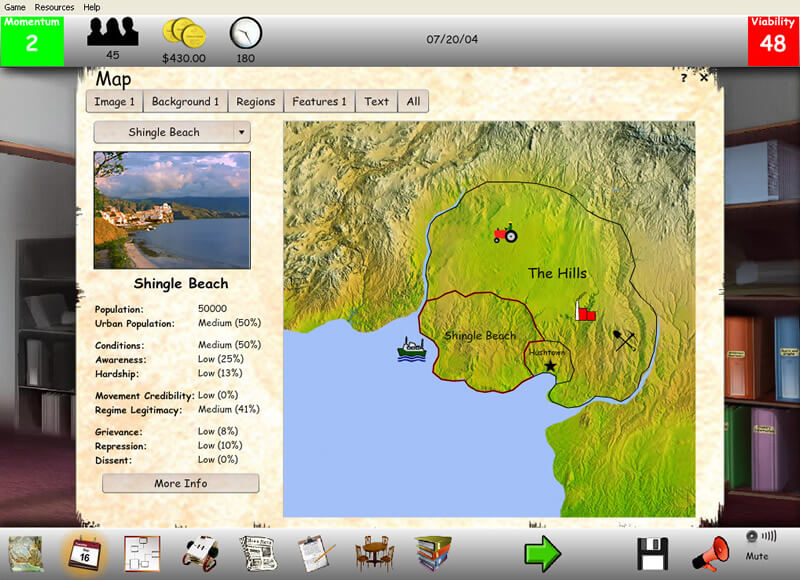Click the rolodex contacts icon

tap(200, 553)
